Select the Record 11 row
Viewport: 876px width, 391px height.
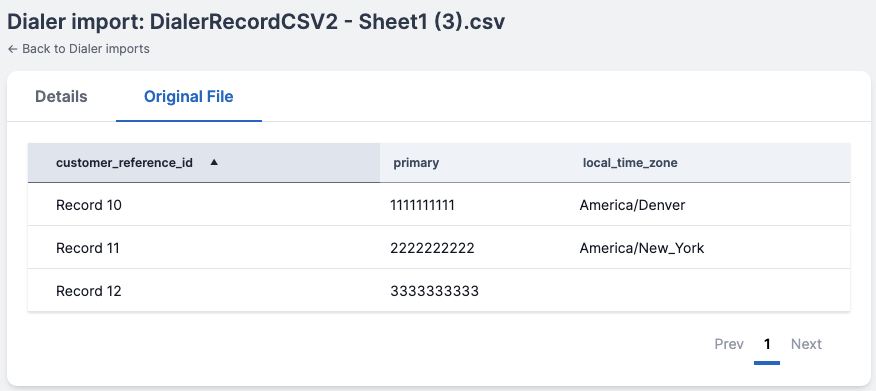click(x=439, y=247)
